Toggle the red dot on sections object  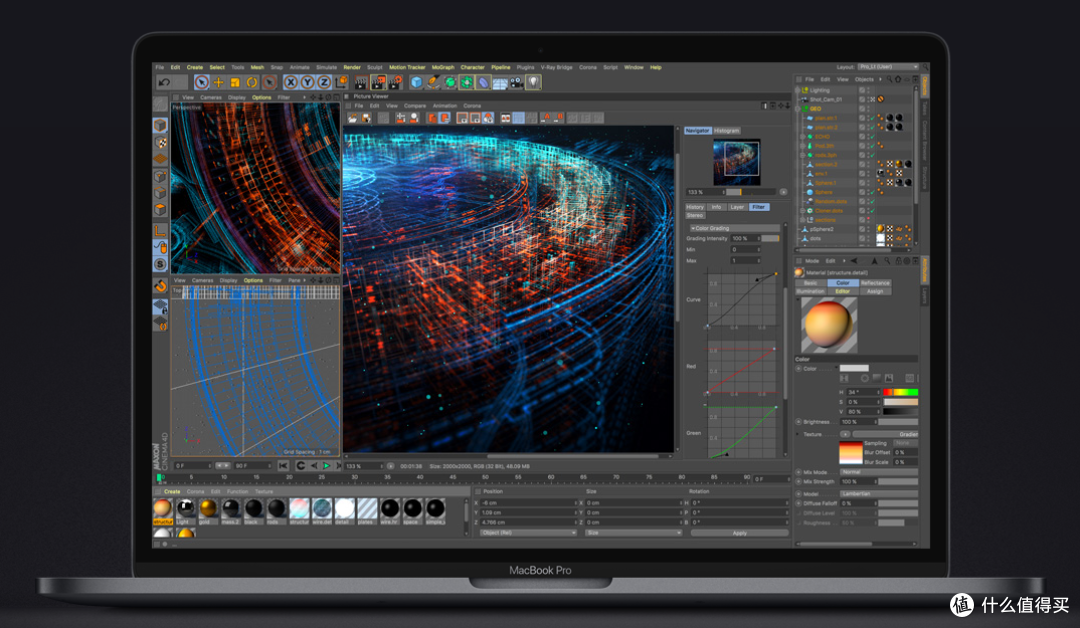click(x=868, y=220)
